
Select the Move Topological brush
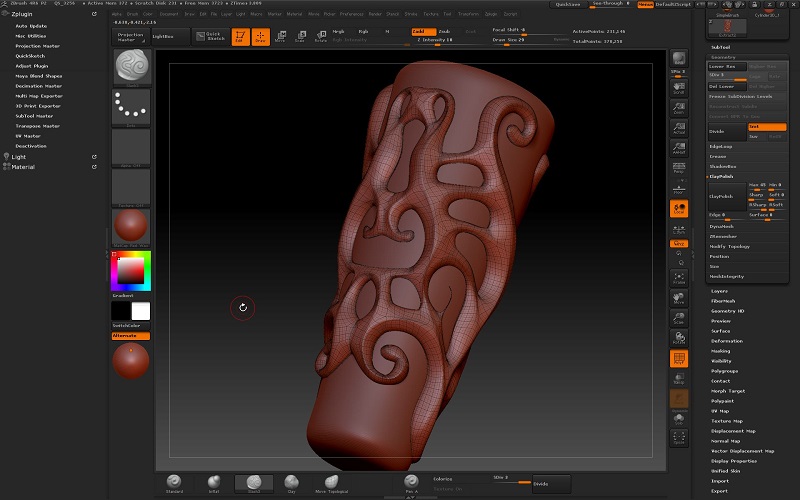coord(332,484)
